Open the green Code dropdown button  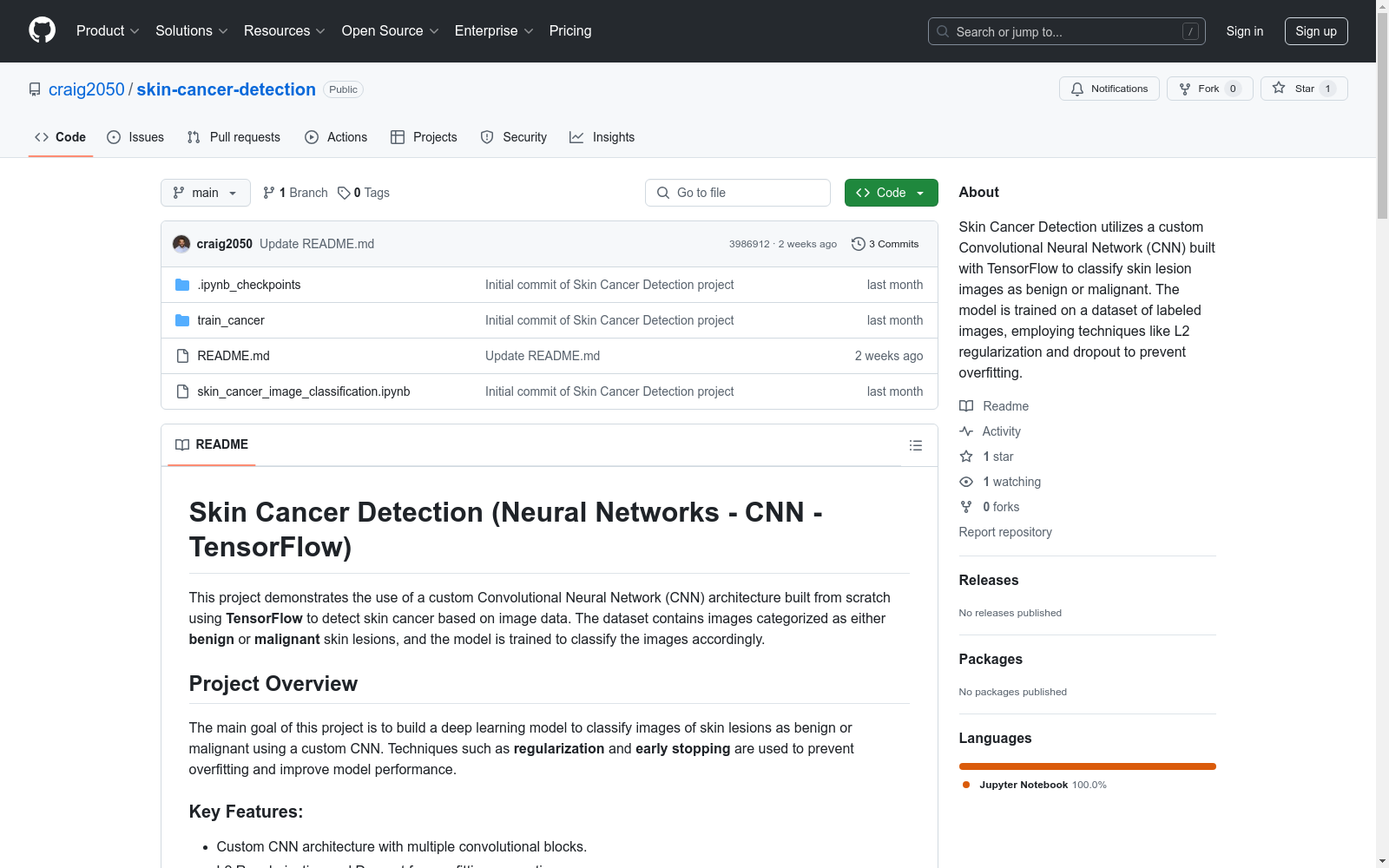pos(892,193)
